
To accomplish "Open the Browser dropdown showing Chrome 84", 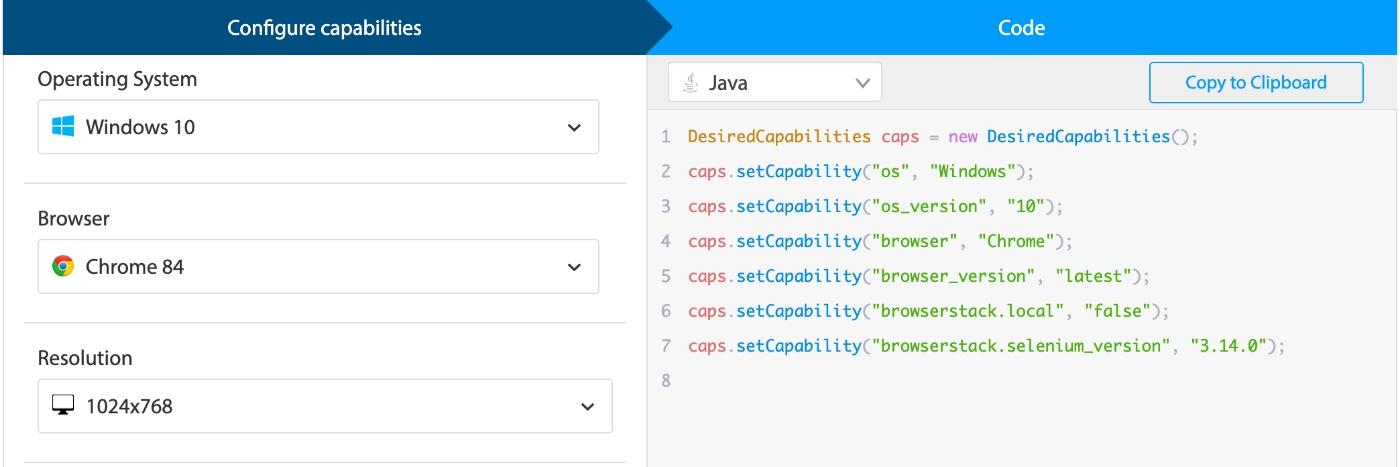I will click(318, 266).
